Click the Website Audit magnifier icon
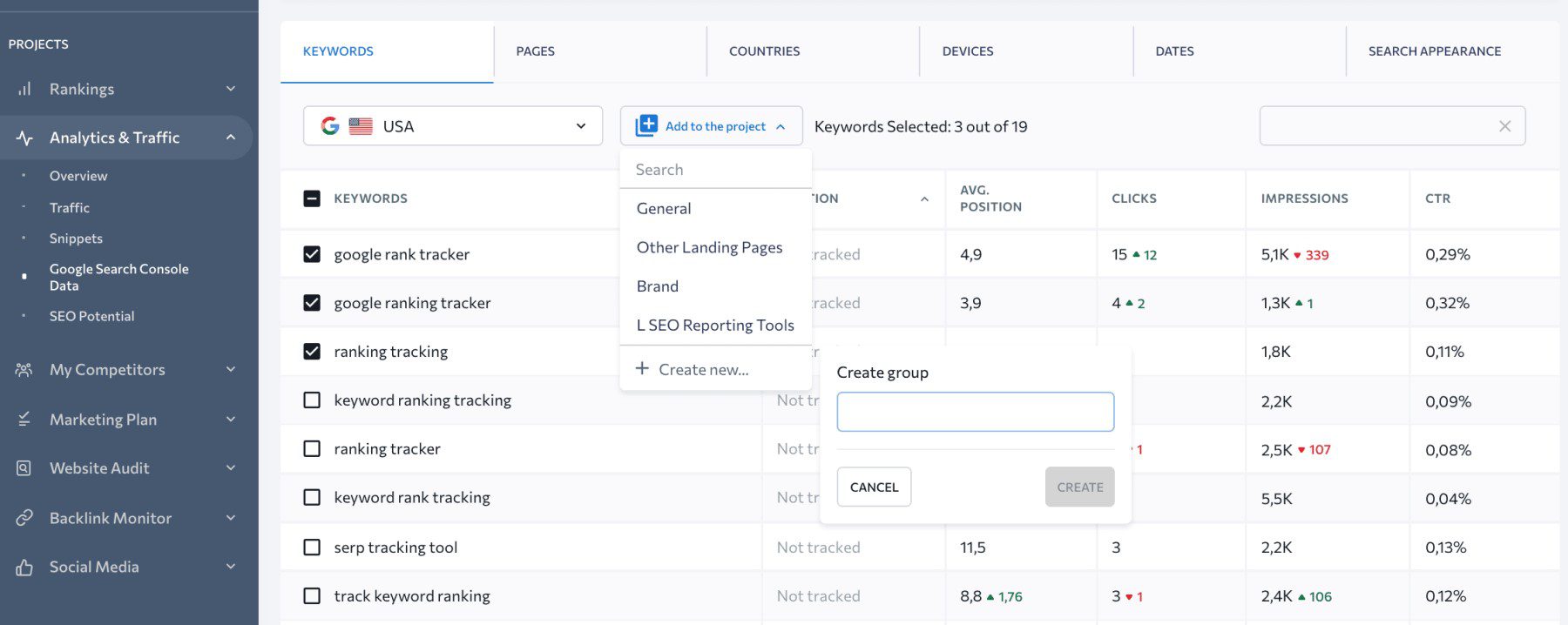1568x625 pixels. (x=24, y=468)
